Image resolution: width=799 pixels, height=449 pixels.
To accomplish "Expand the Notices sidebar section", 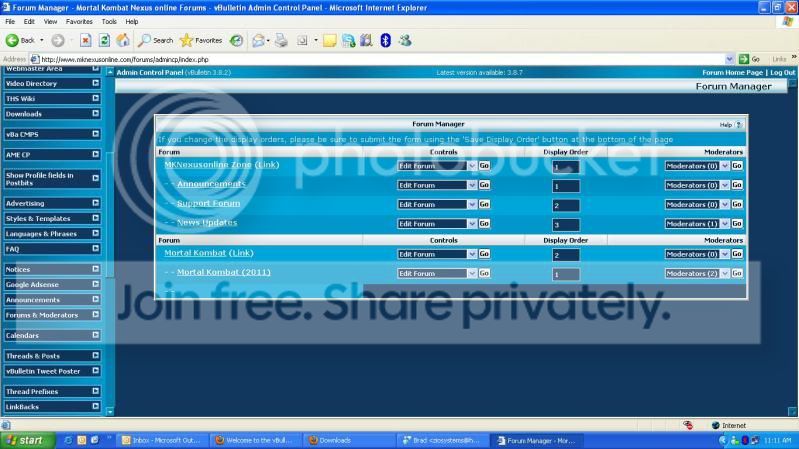I will pyautogui.click(x=95, y=269).
